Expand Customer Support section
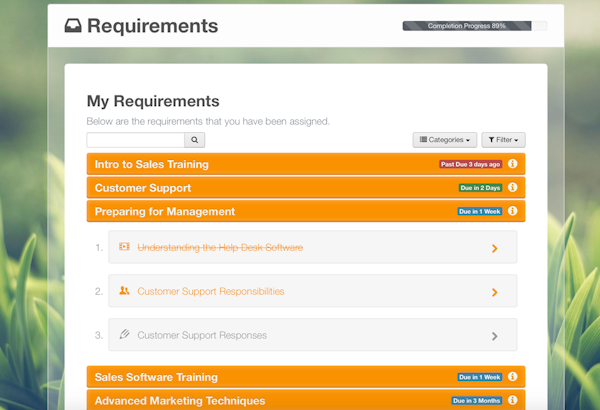Screen dimensions: 600x410 [x=306, y=188]
